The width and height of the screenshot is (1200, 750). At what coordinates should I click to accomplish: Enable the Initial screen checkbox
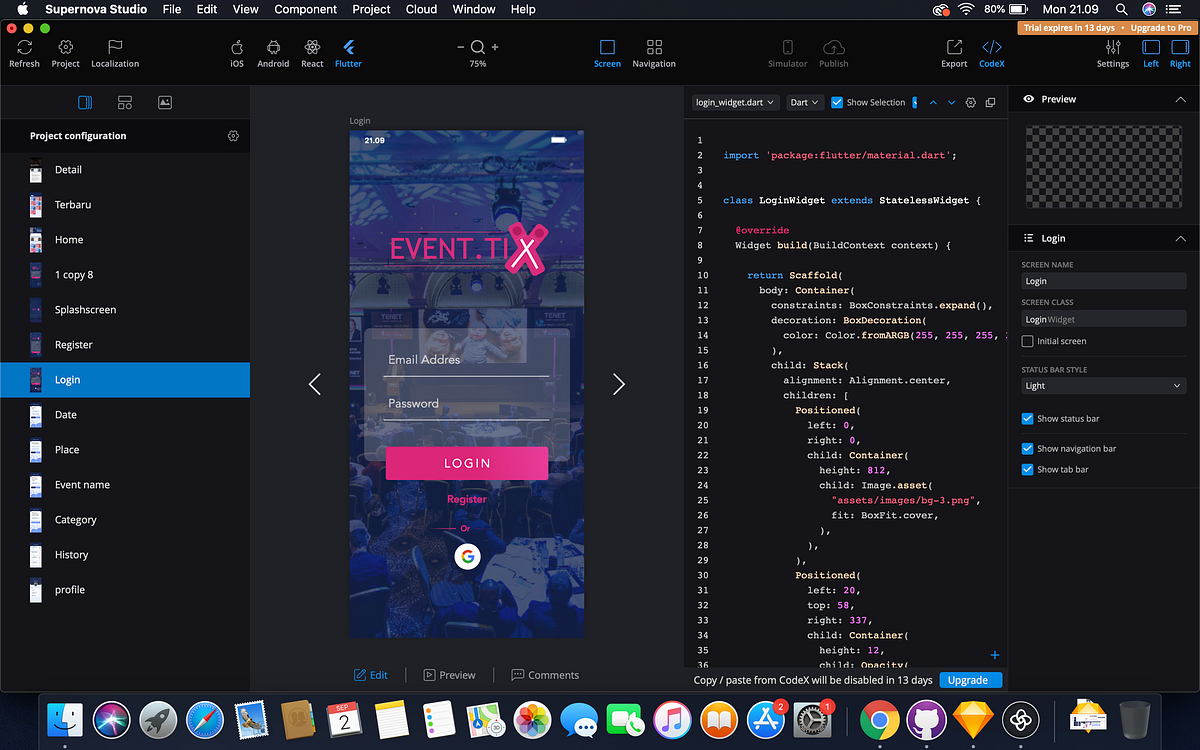[x=1025, y=340]
